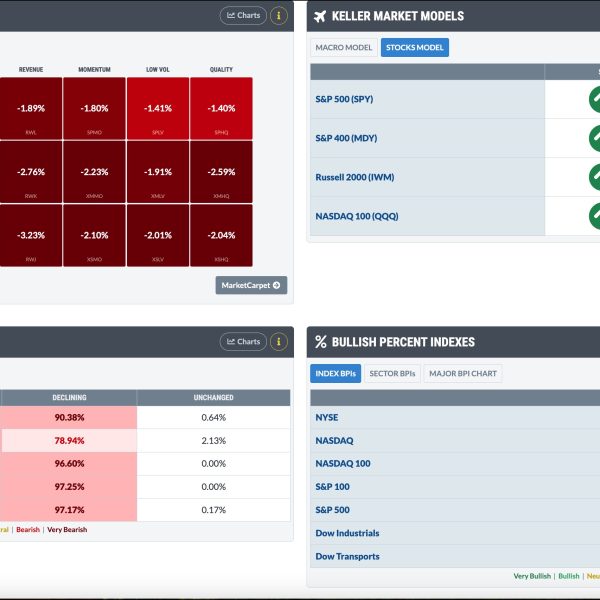Click the SPMO heatmap cell showing -1.80%
600x600 pixels.
95,108
